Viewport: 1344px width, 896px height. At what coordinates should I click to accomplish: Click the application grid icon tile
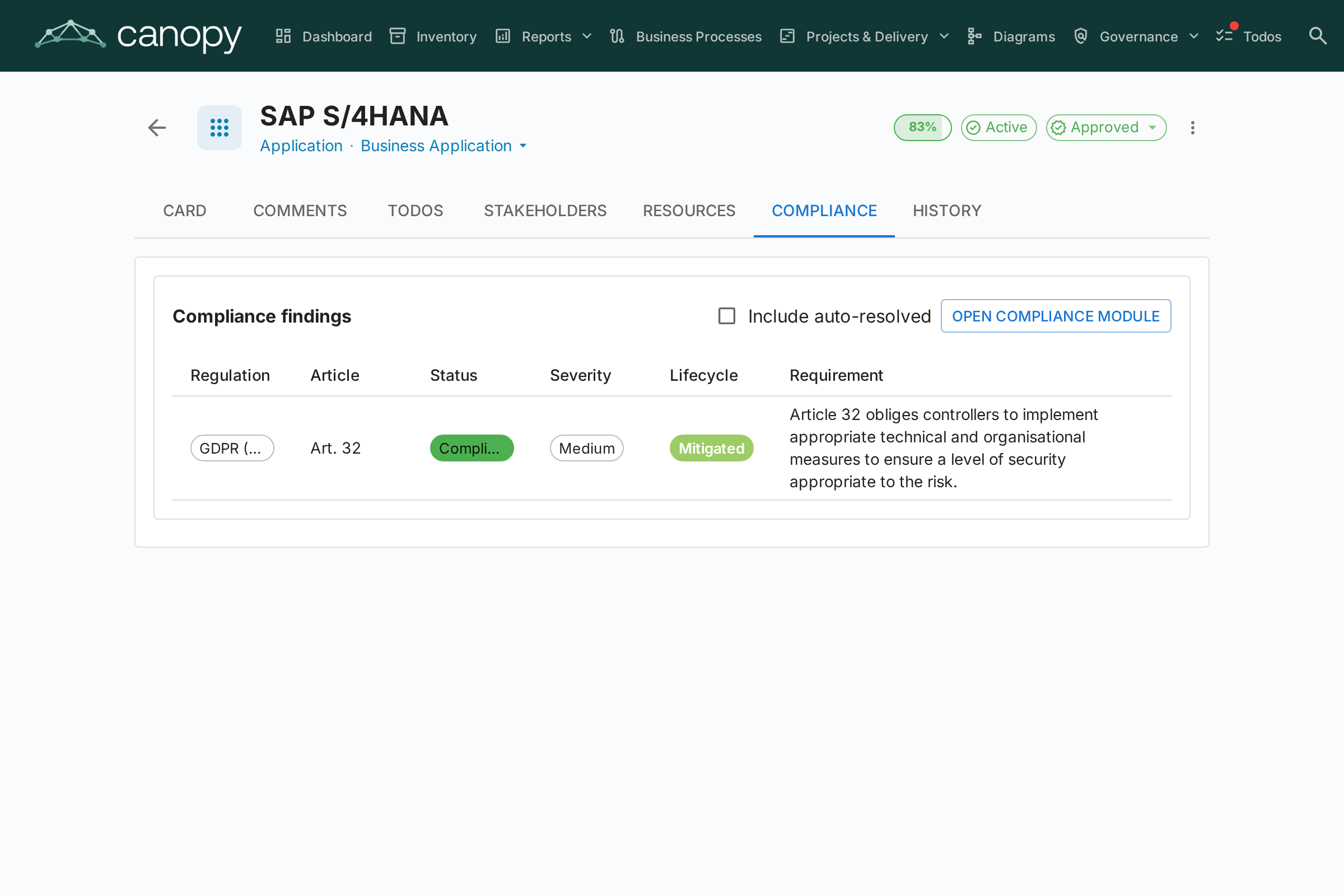[x=220, y=128]
